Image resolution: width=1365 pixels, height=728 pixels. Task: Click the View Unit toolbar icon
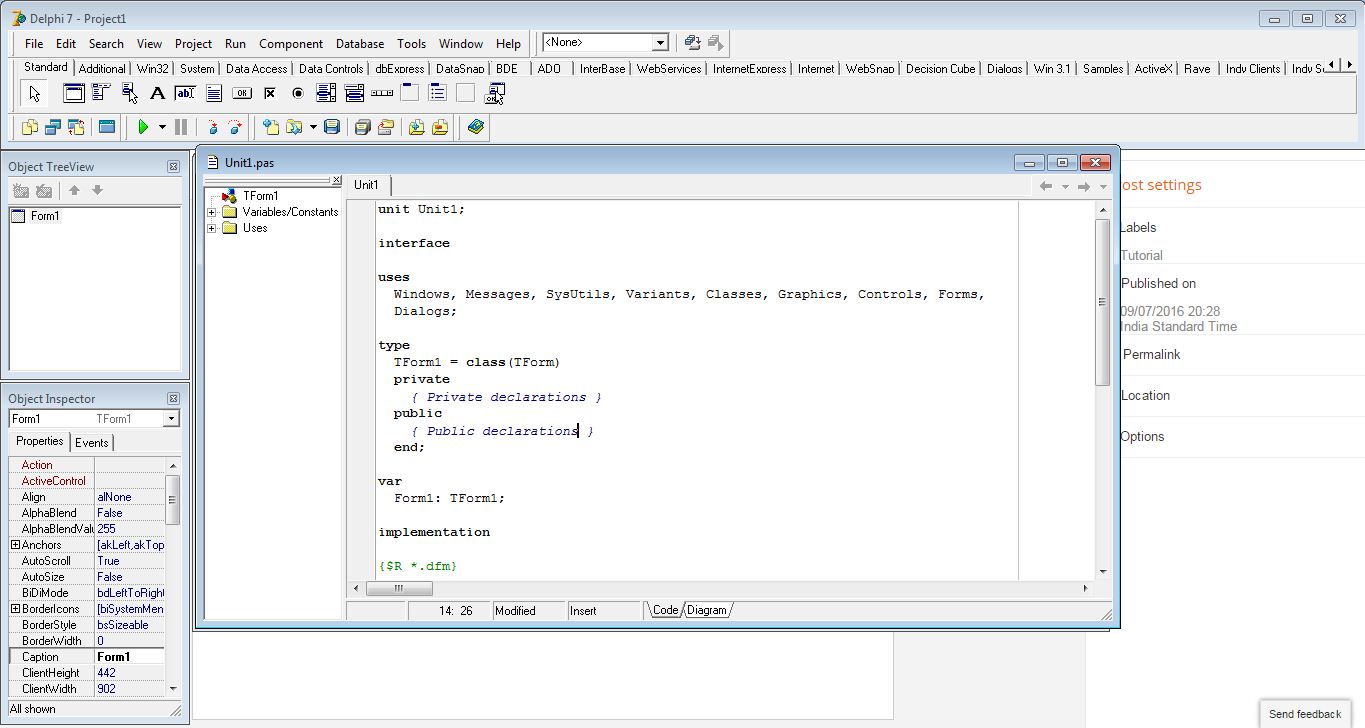[30, 127]
